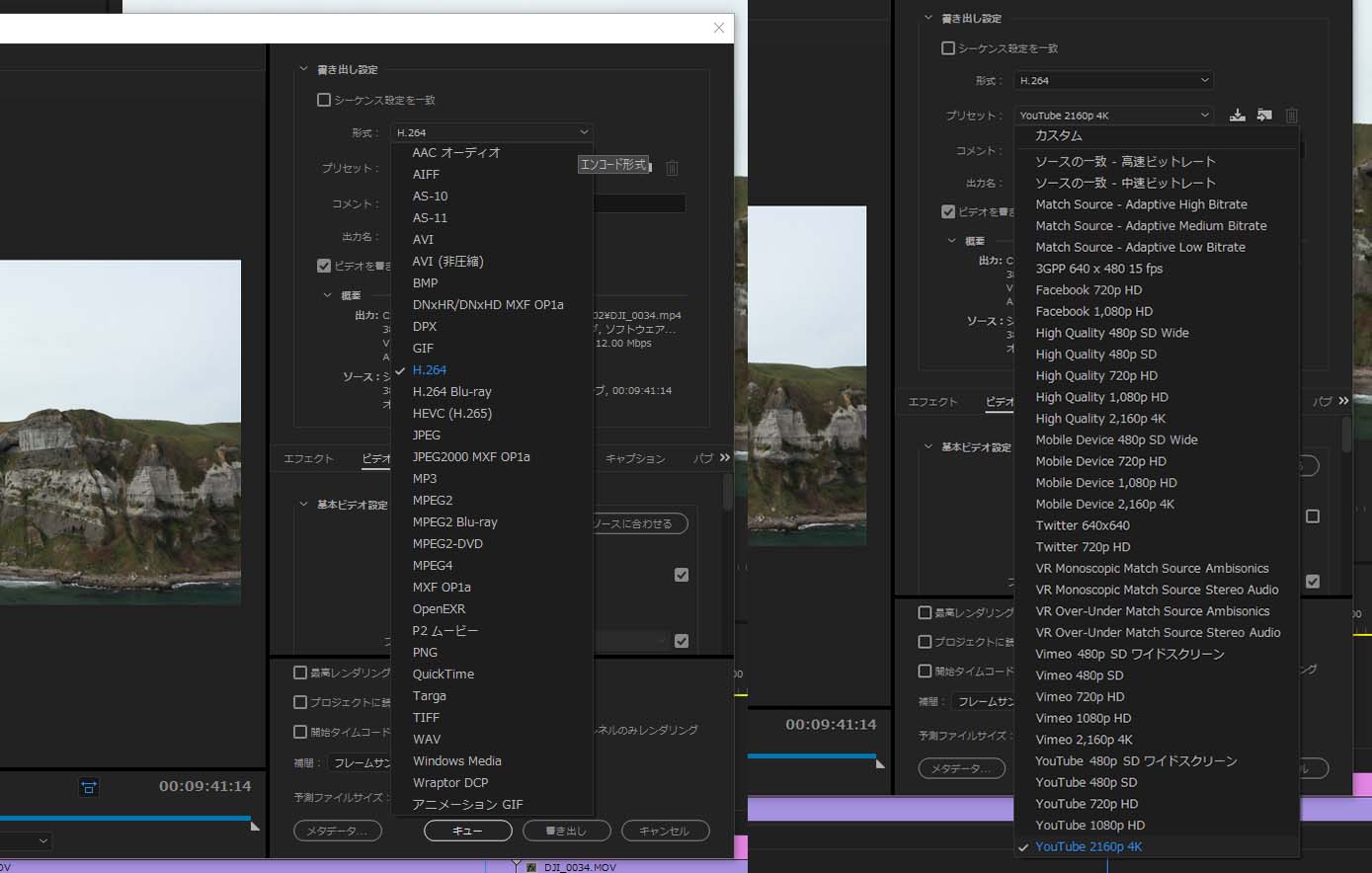The image size is (1372, 873).
Task: Click the blue preview timeline bar in left window
Action: [x=125, y=819]
